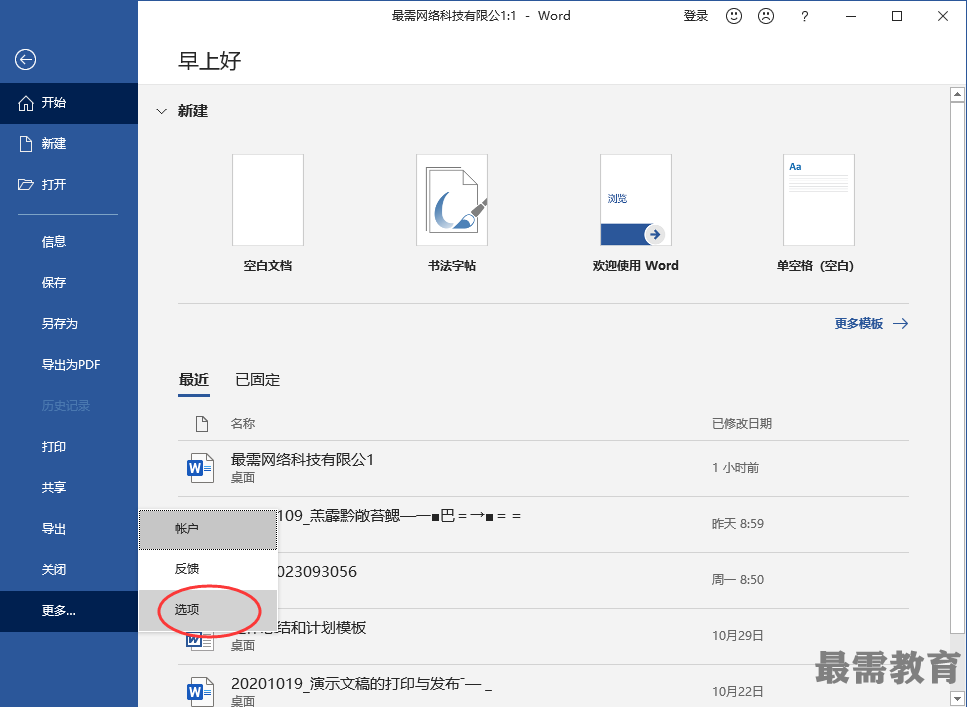Screen dimensions: 967x707
Task: Choose the 单空格（空白）template
Action: pyautogui.click(x=819, y=200)
